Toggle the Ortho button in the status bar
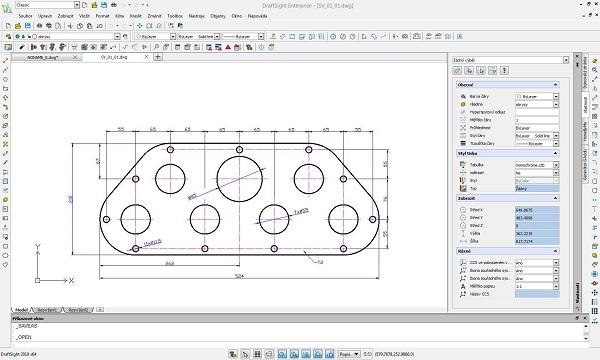The height and width of the screenshot is (360, 600). point(269,354)
